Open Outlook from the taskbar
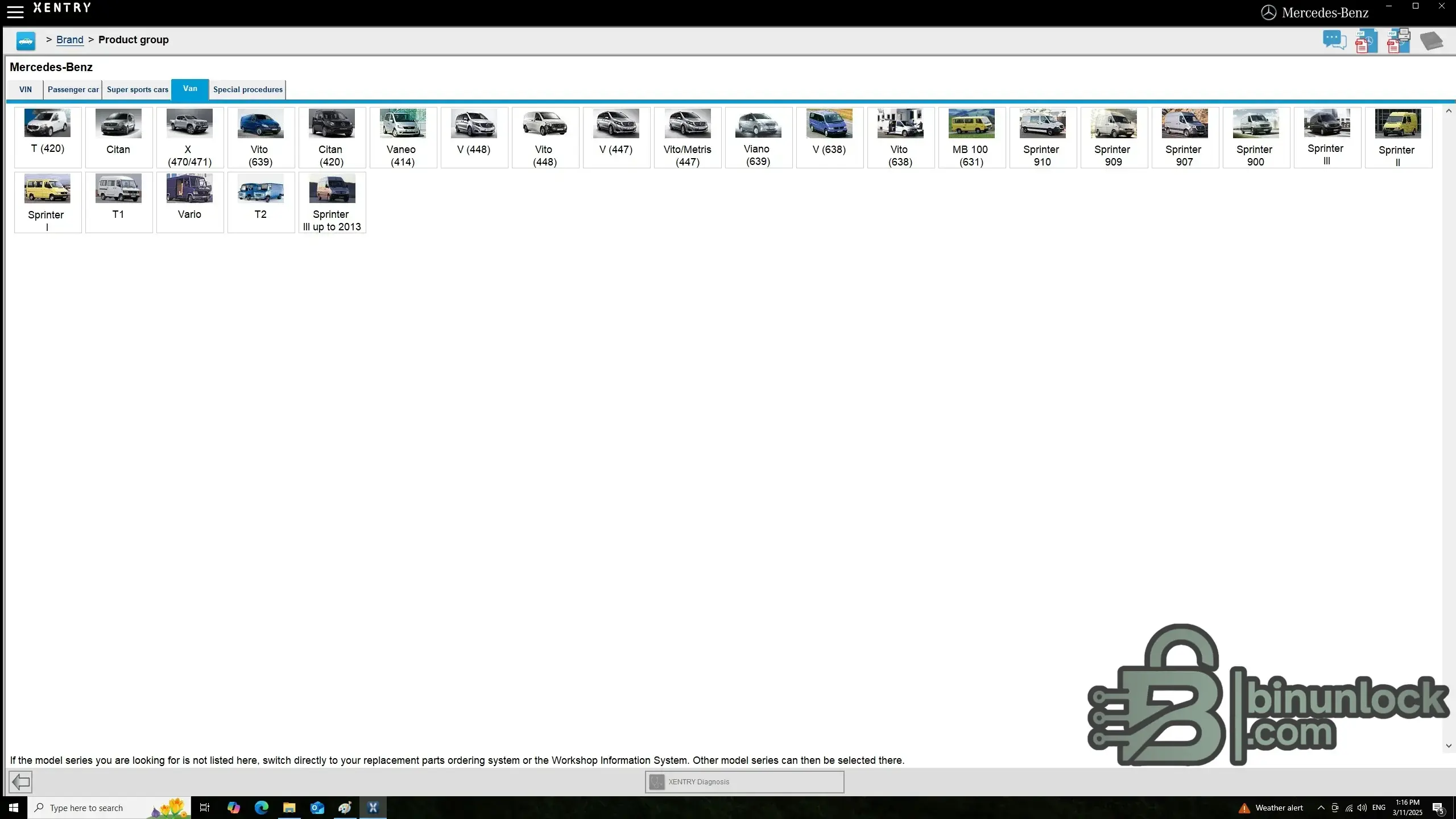 point(317,808)
